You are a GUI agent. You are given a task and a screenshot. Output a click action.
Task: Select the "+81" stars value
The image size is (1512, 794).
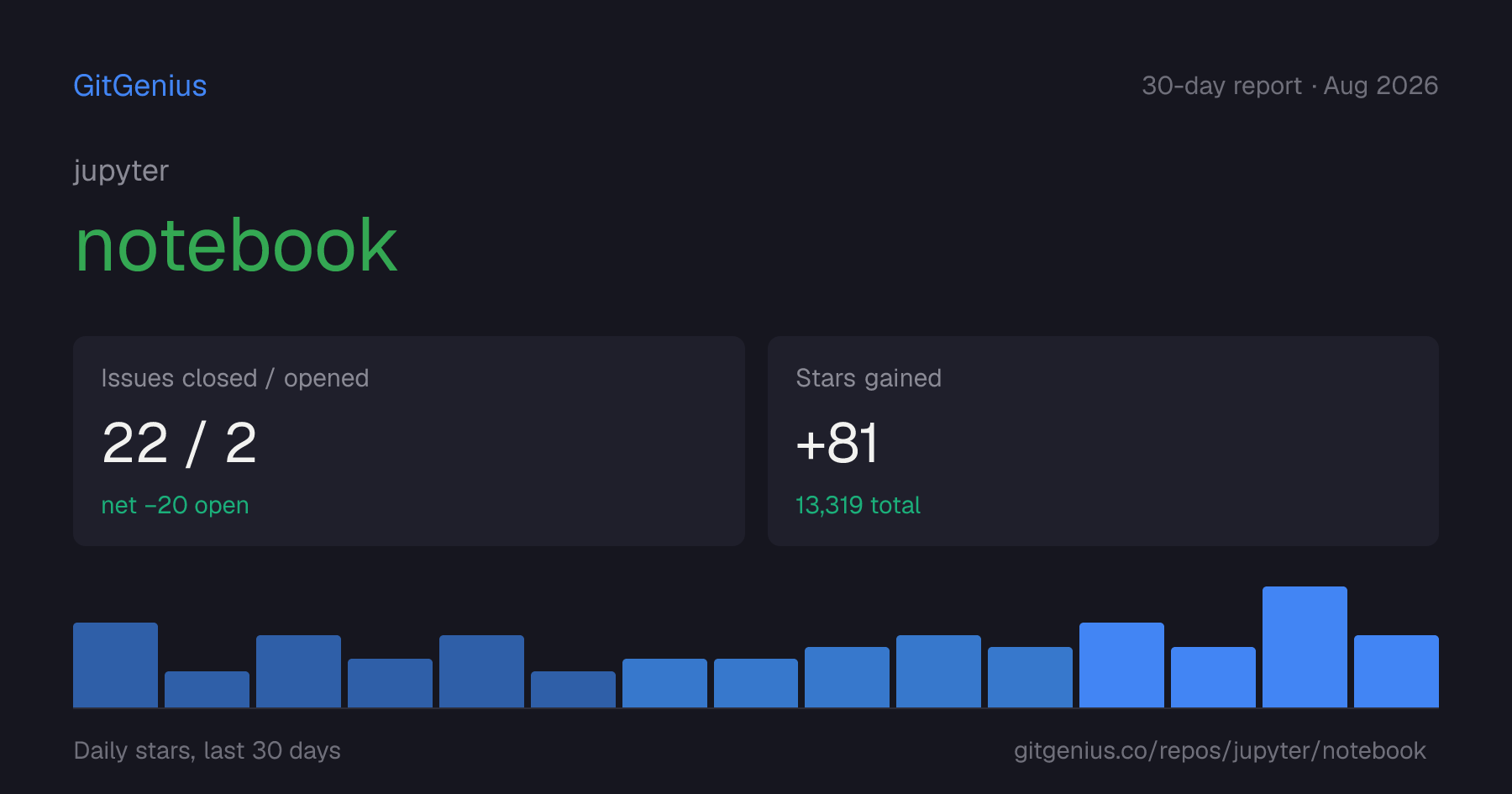(x=837, y=443)
